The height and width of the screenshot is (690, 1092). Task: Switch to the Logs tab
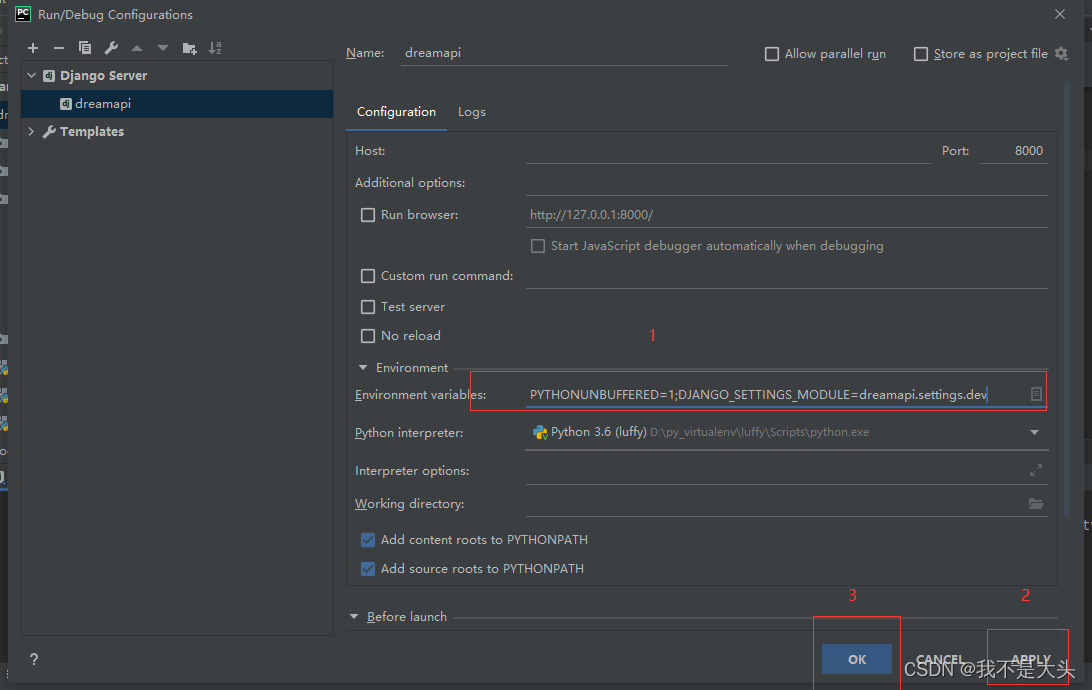[471, 112]
